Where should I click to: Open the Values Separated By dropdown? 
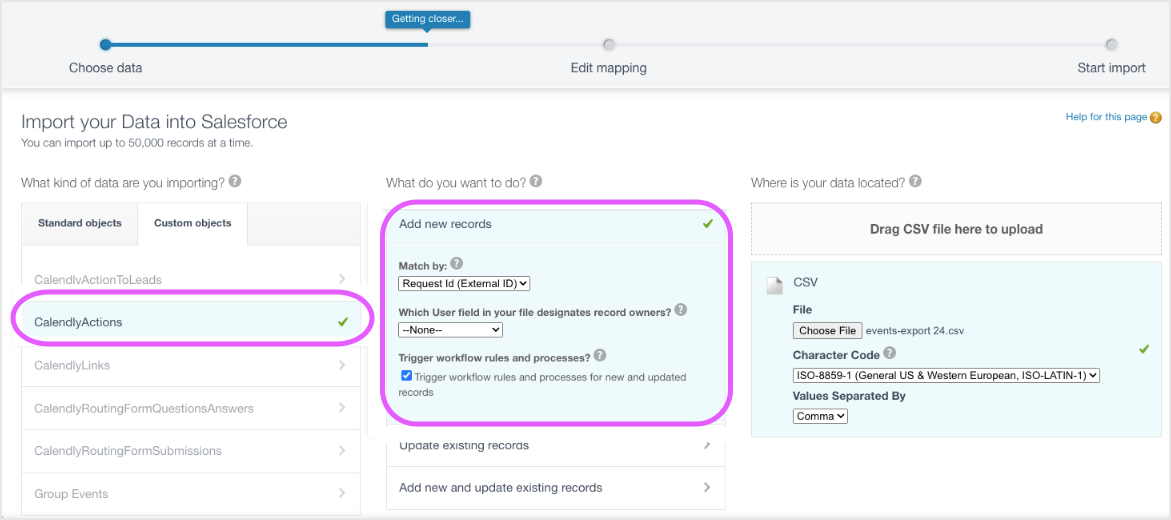point(820,416)
